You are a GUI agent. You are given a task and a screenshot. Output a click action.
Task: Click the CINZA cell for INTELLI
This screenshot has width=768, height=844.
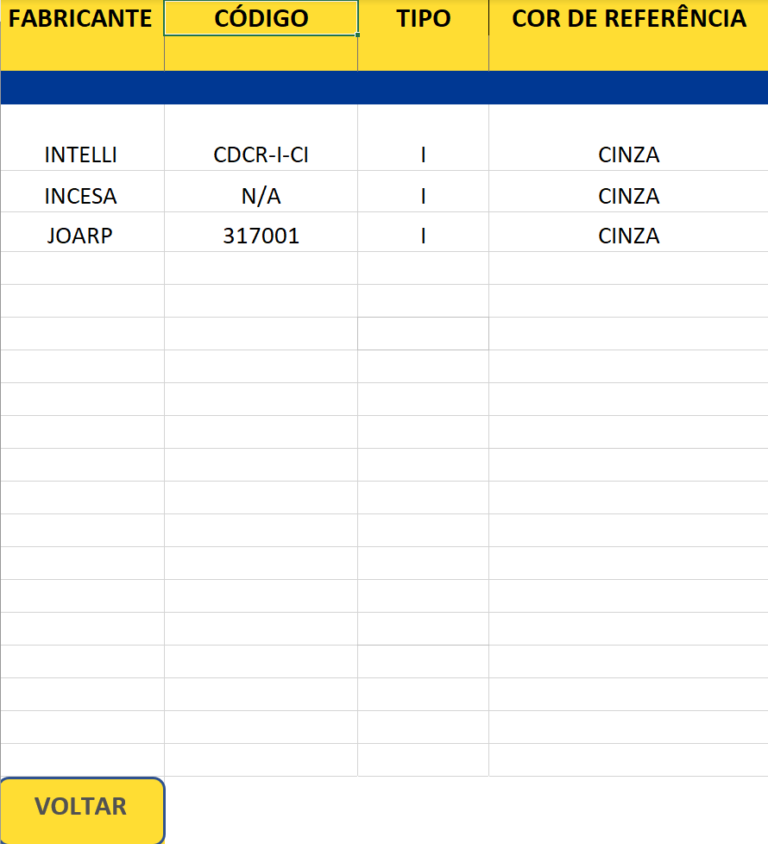(628, 155)
